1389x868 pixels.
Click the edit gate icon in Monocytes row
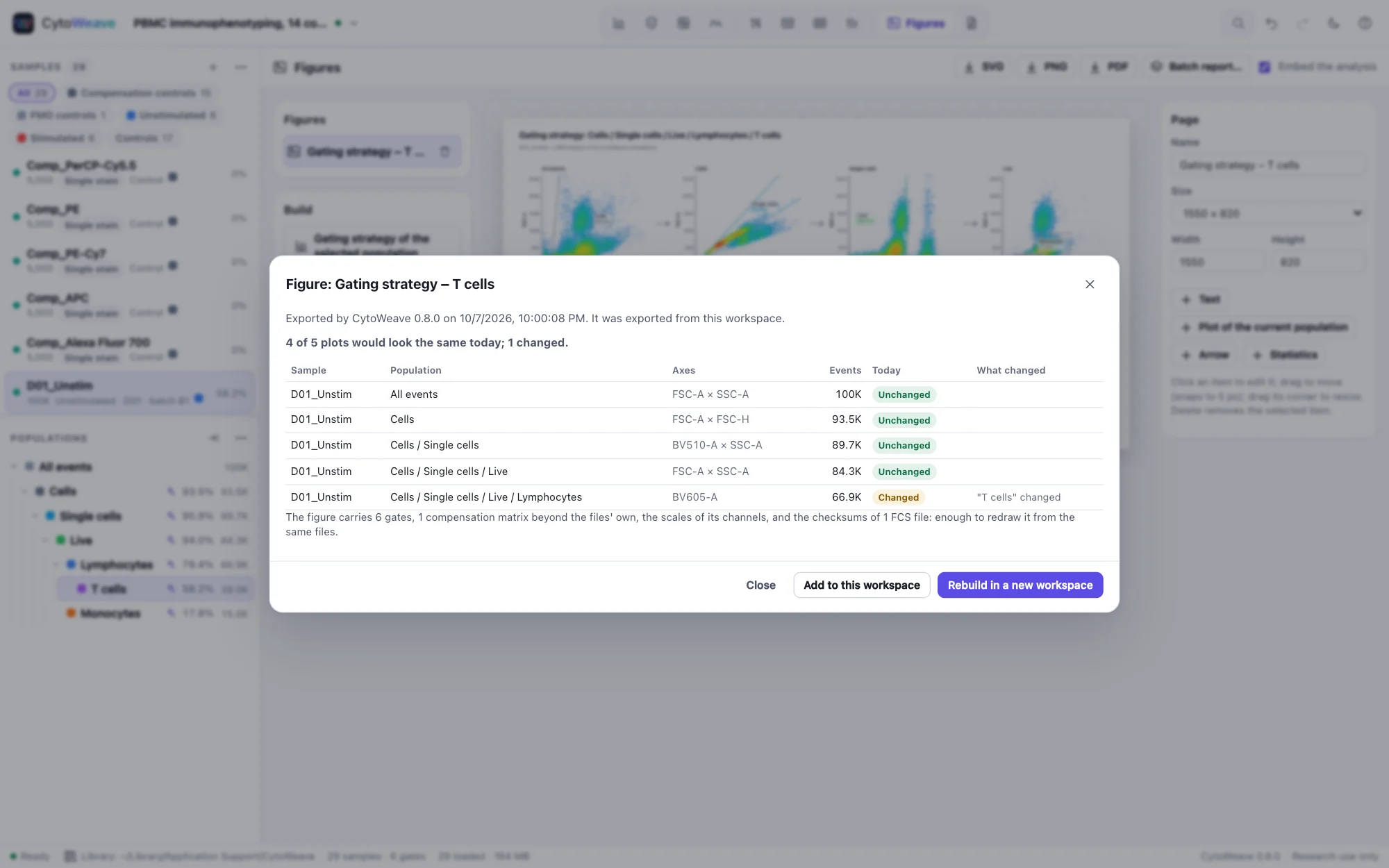coord(171,612)
